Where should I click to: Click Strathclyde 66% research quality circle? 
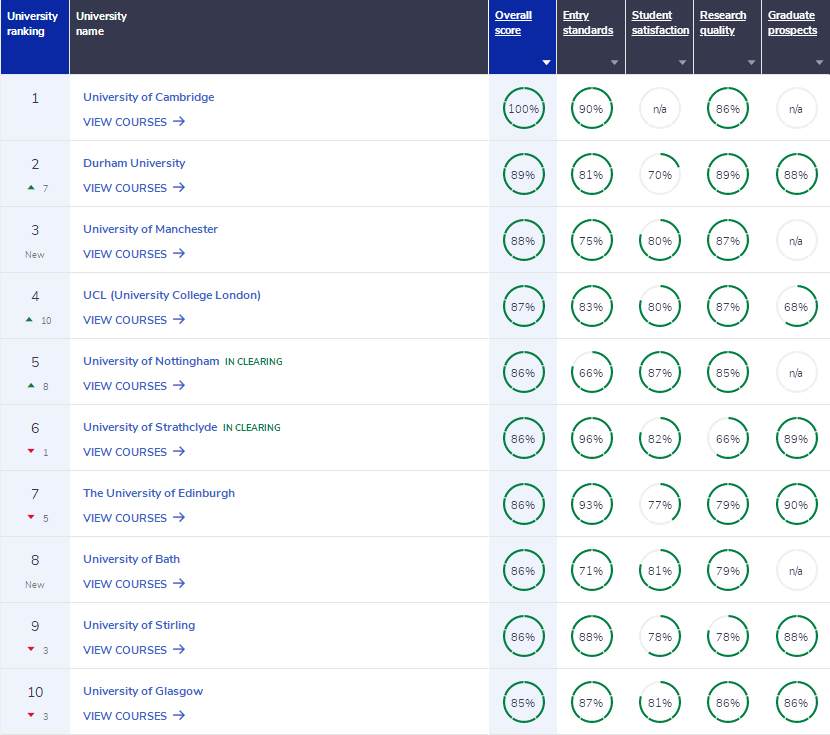click(728, 439)
